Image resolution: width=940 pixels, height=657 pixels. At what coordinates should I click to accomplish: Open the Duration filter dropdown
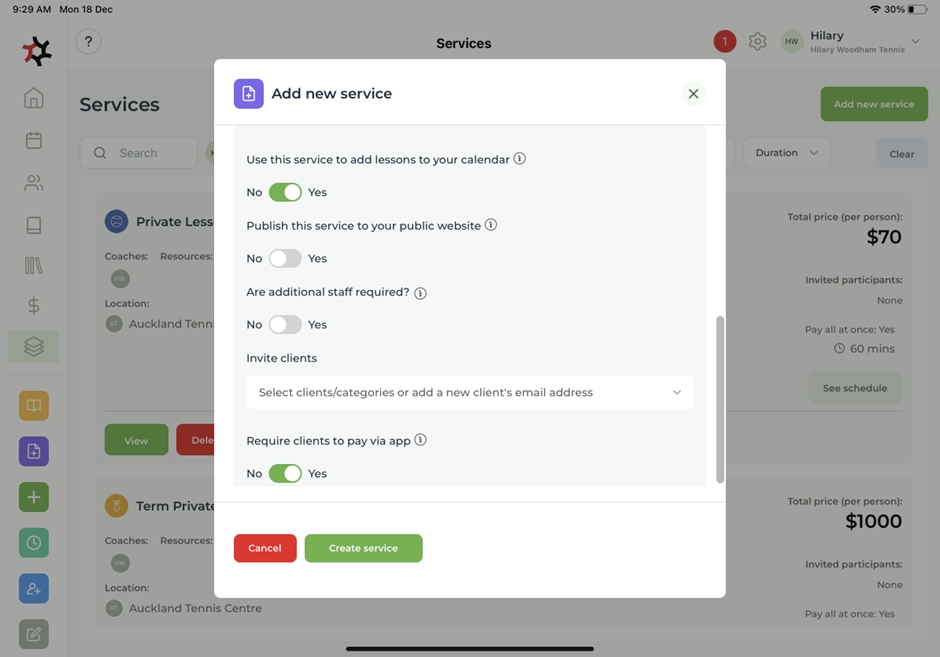pyautogui.click(x=786, y=153)
